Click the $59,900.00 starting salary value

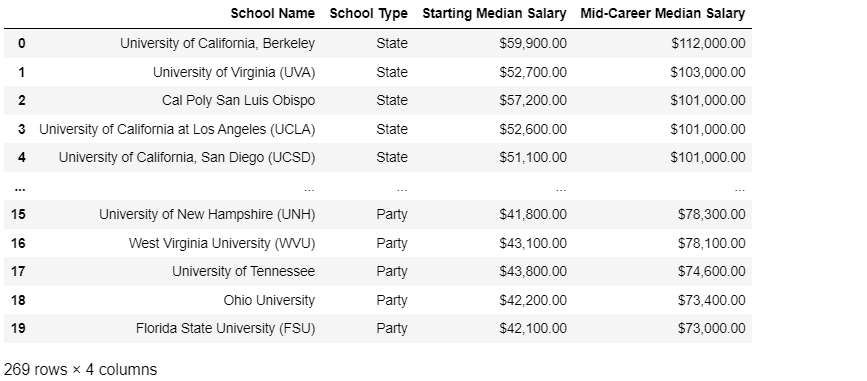[533, 43]
